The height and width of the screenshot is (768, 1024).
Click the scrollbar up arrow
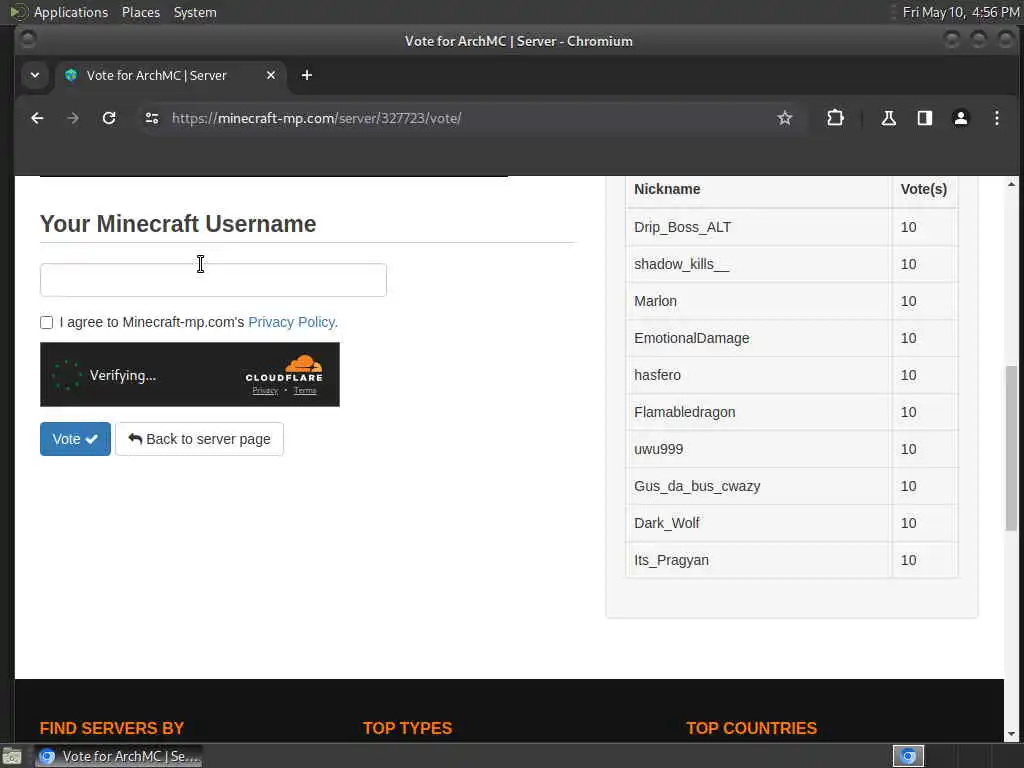click(1011, 185)
